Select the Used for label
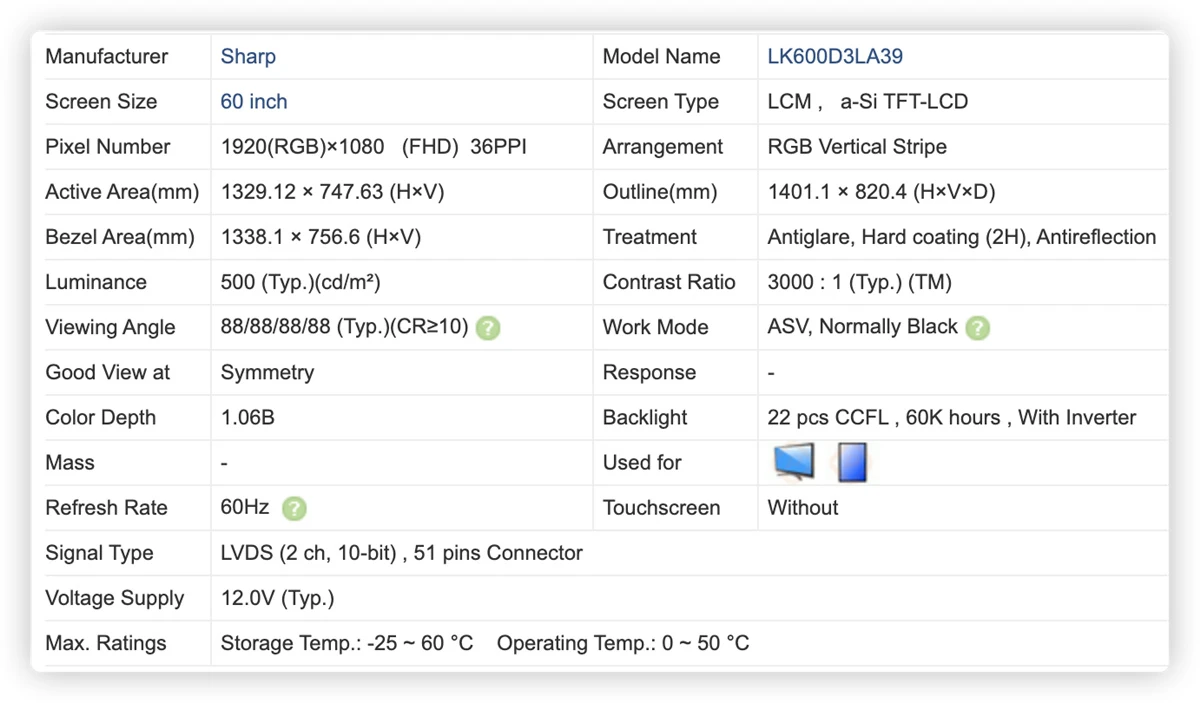This screenshot has height=703, width=1200. (x=642, y=462)
